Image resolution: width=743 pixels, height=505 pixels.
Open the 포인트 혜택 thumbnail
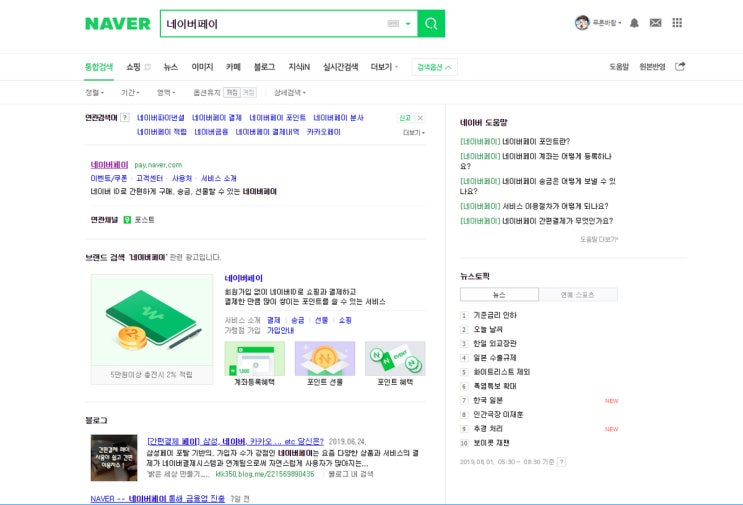395,359
